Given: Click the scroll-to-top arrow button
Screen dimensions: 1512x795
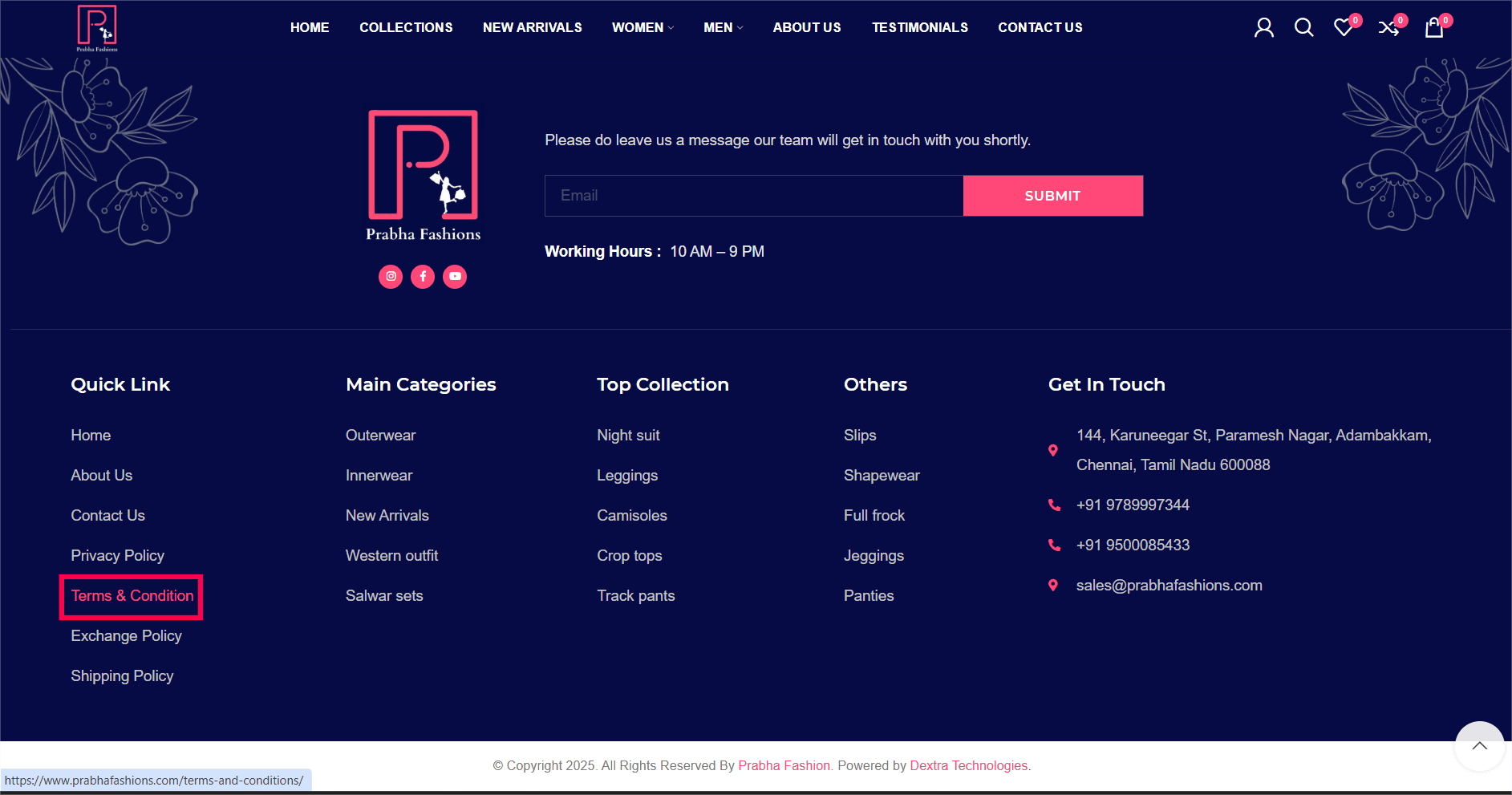Looking at the screenshot, I should click(x=1479, y=746).
